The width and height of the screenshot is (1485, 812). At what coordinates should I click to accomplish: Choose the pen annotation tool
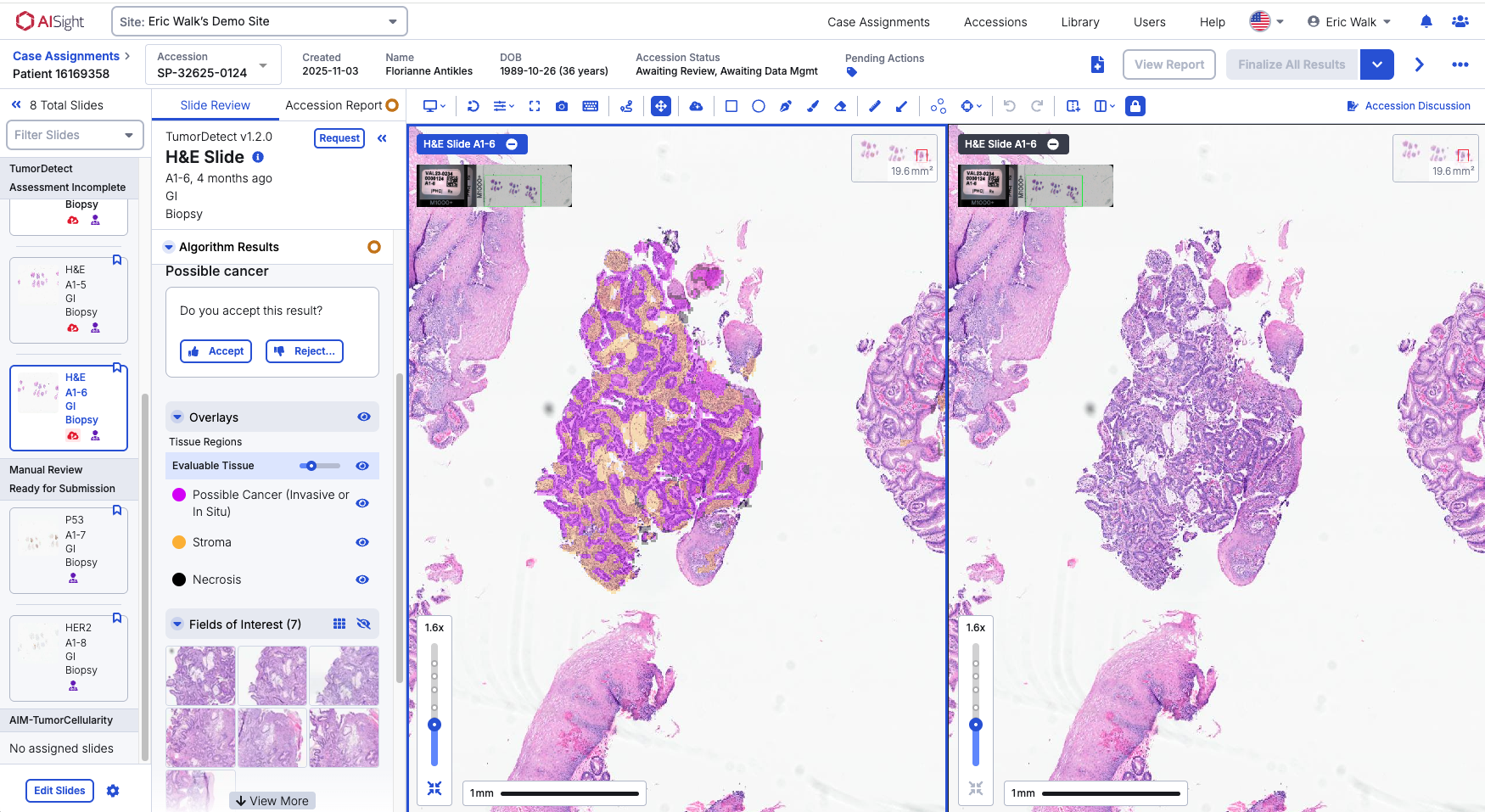785,106
